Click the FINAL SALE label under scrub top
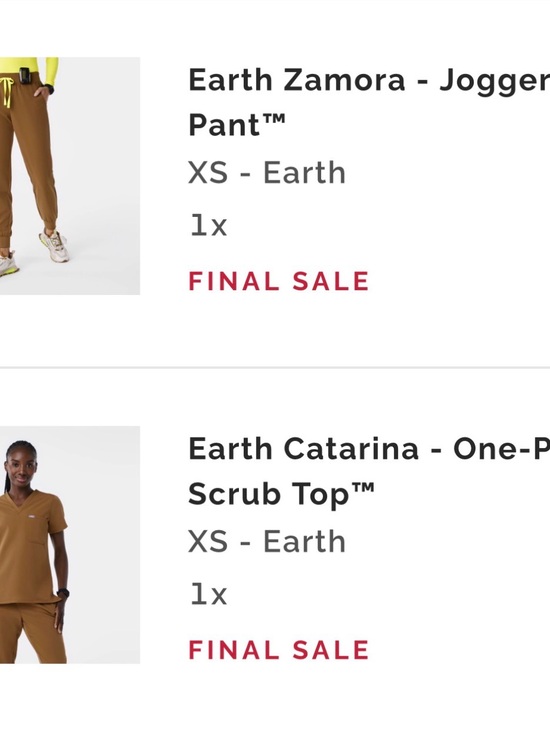The height and width of the screenshot is (733, 550). point(279,650)
